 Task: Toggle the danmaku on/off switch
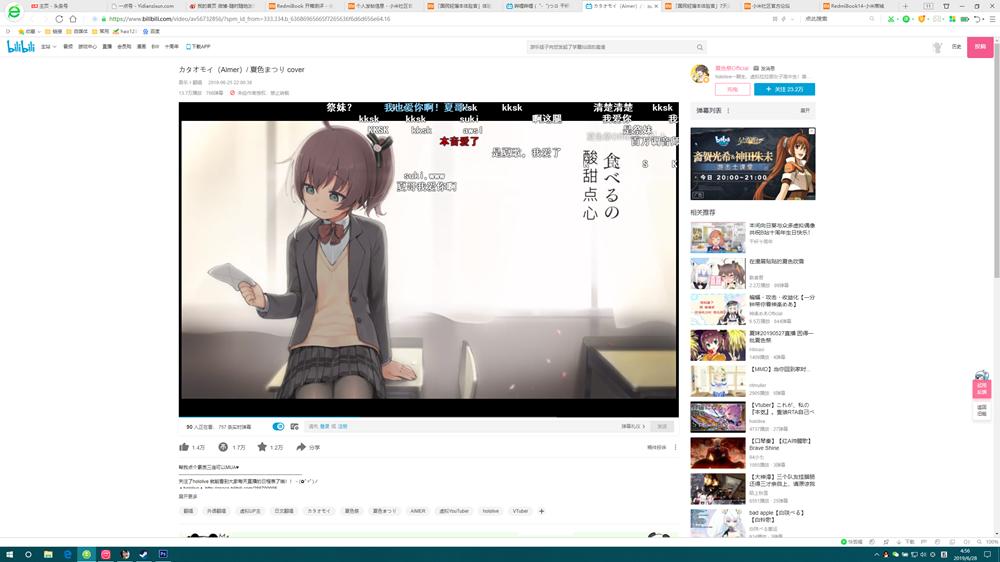point(278,426)
